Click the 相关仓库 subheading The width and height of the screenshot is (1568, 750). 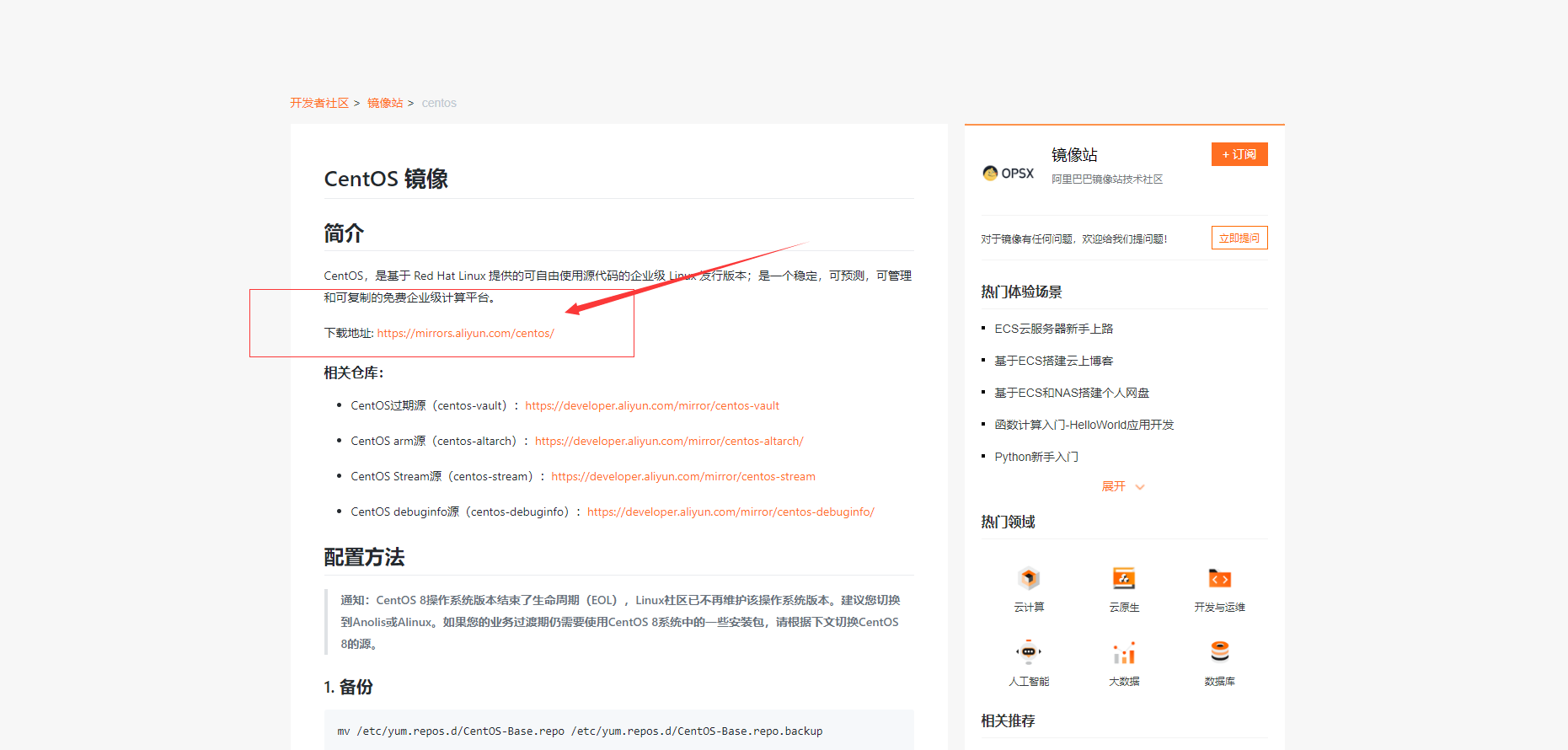click(x=354, y=372)
